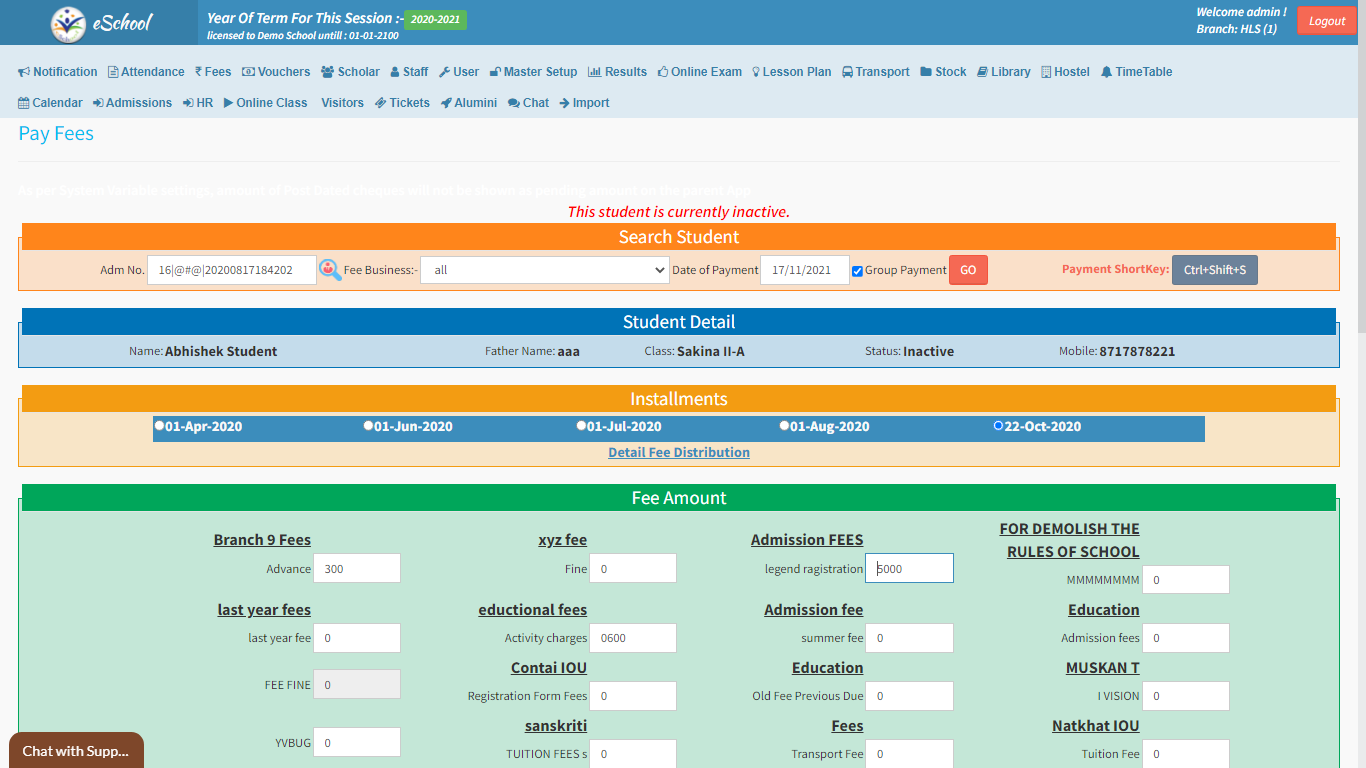Toggle the Group Payment checkbox
Image resolution: width=1366 pixels, height=768 pixels.
[857, 271]
